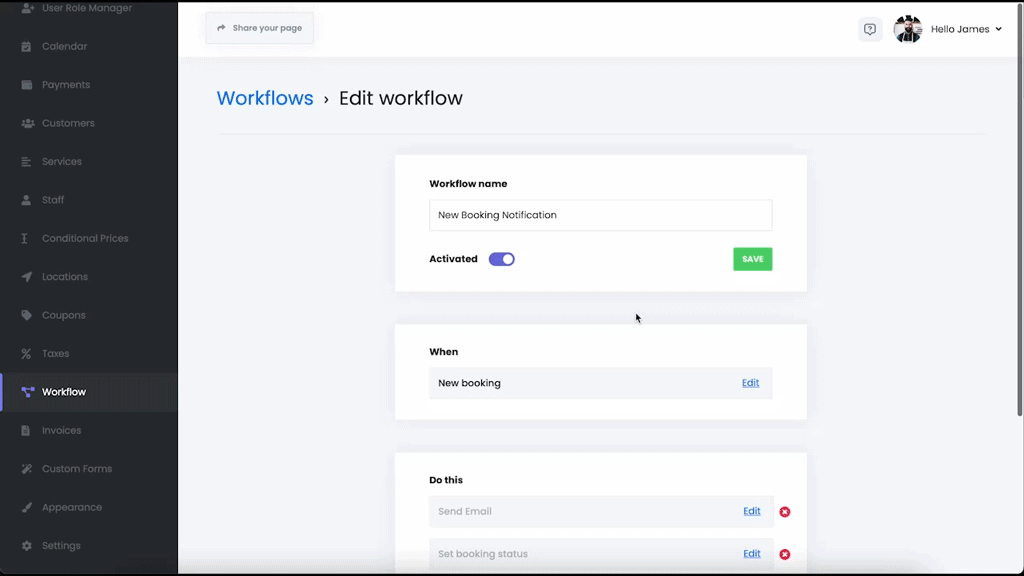Edit the Send Email action
This screenshot has height=576, width=1024.
(x=751, y=511)
